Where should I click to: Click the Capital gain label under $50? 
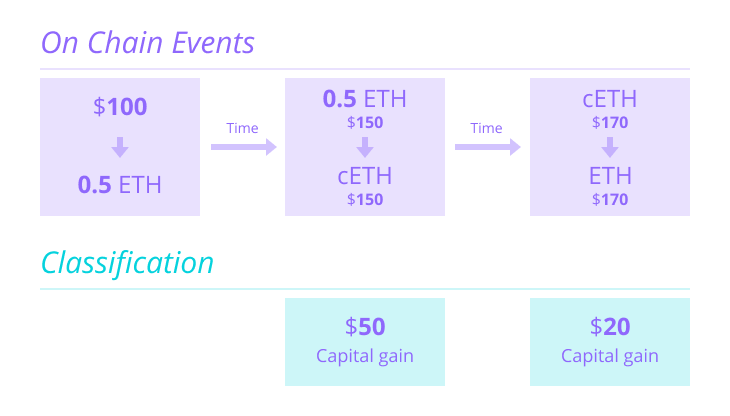(x=365, y=356)
